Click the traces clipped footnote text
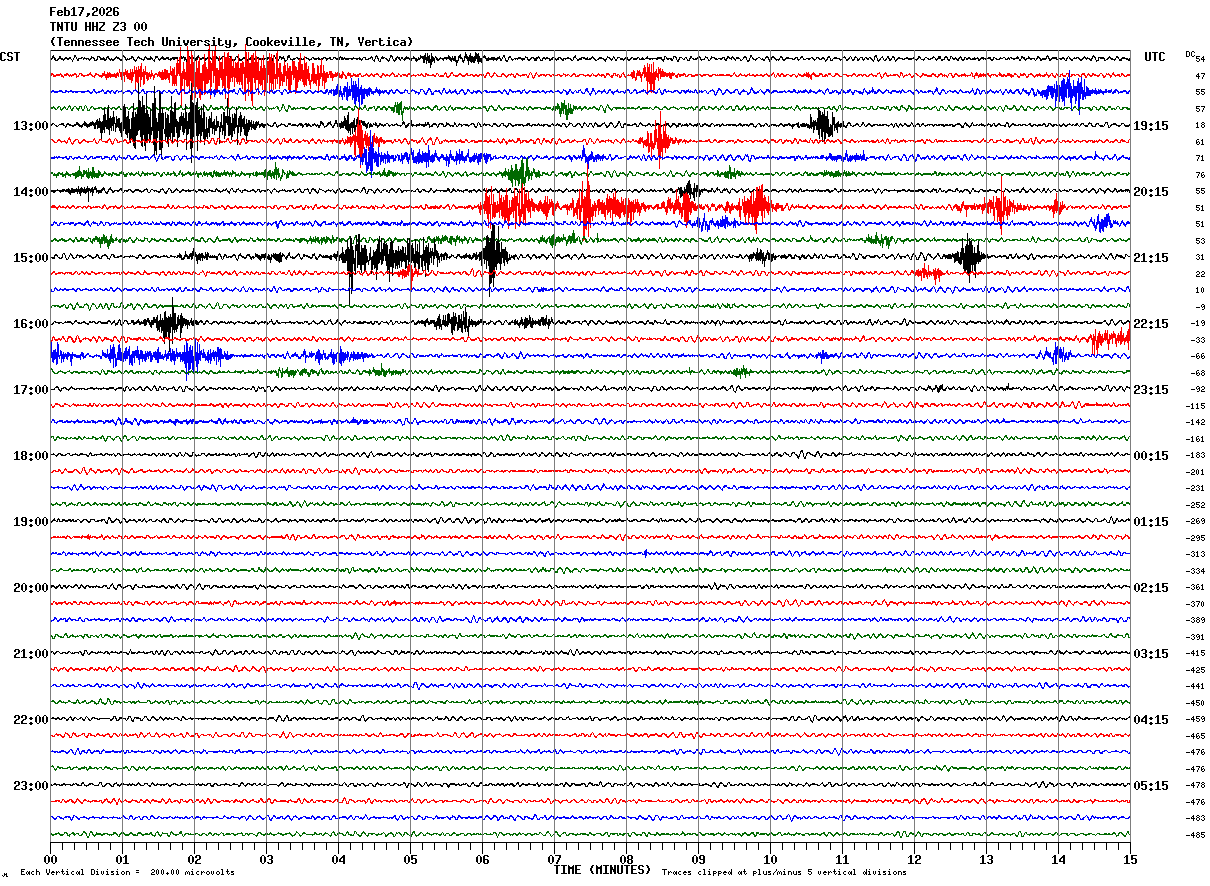This screenshot has width=1210, height=886. point(784,873)
